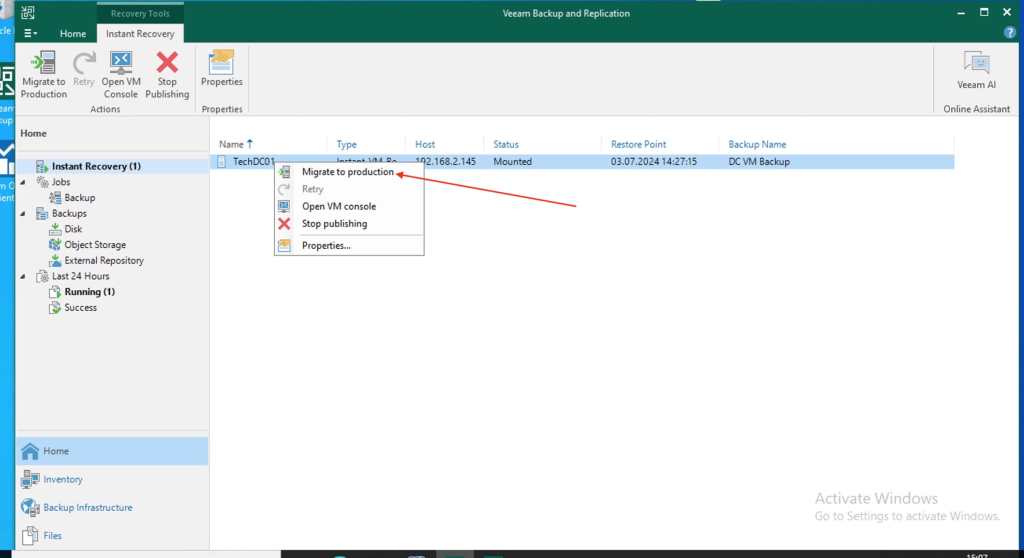1024x558 pixels.
Task: Click restore point 03.07.2024 14:27:15
Action: pyautogui.click(x=654, y=161)
